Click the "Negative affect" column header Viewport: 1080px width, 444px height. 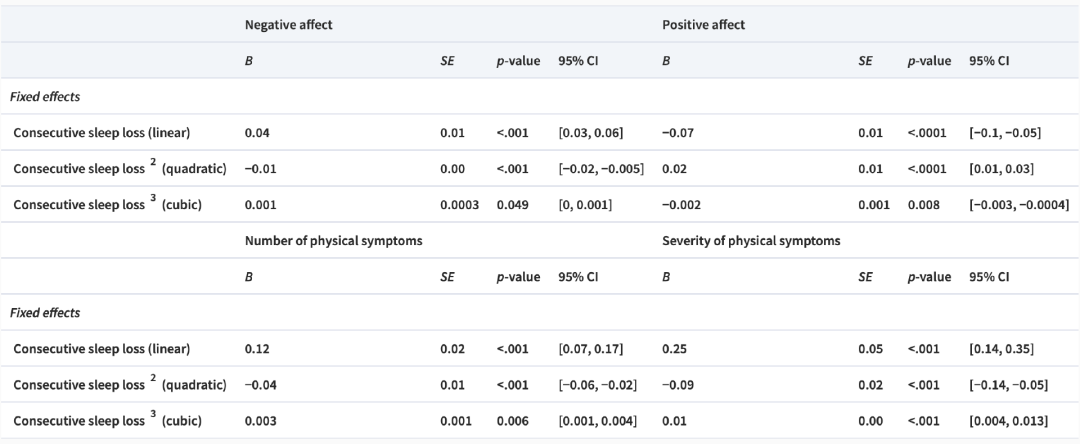[x=289, y=24]
